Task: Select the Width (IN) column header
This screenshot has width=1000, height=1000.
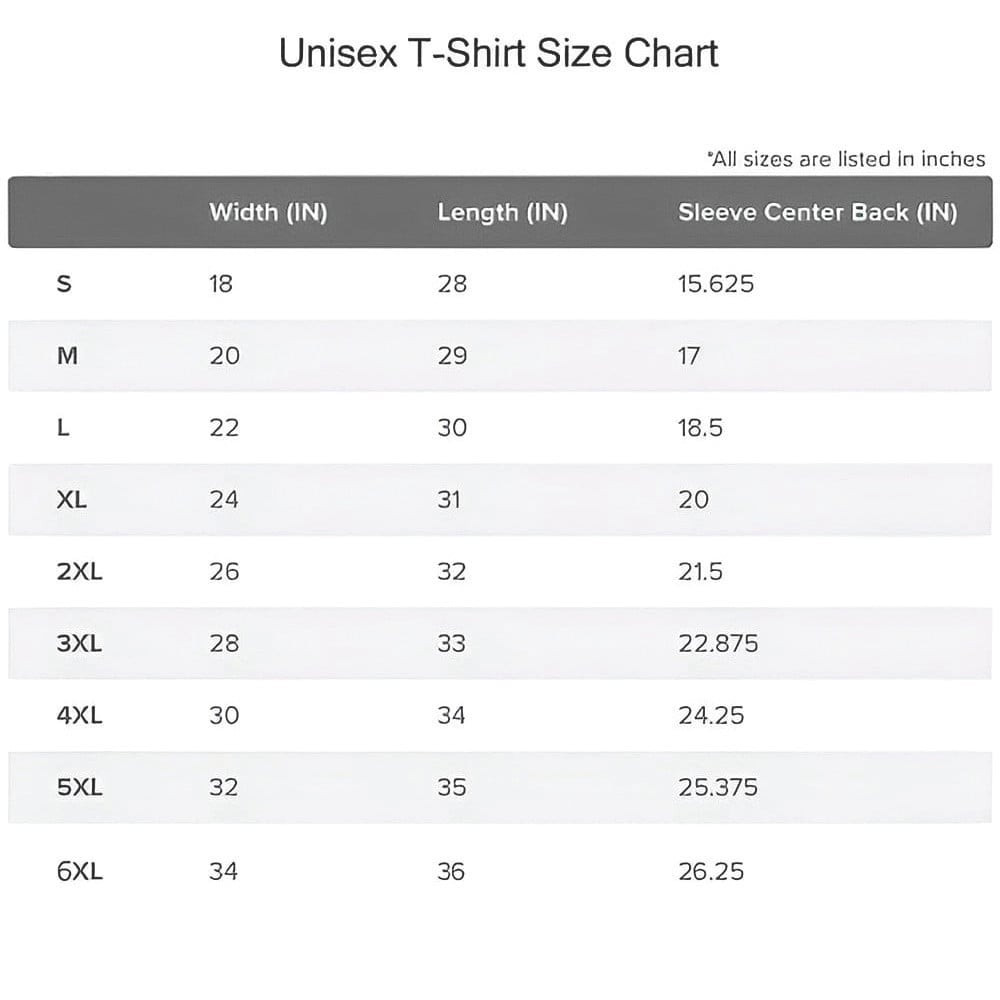Action: pyautogui.click(x=268, y=213)
